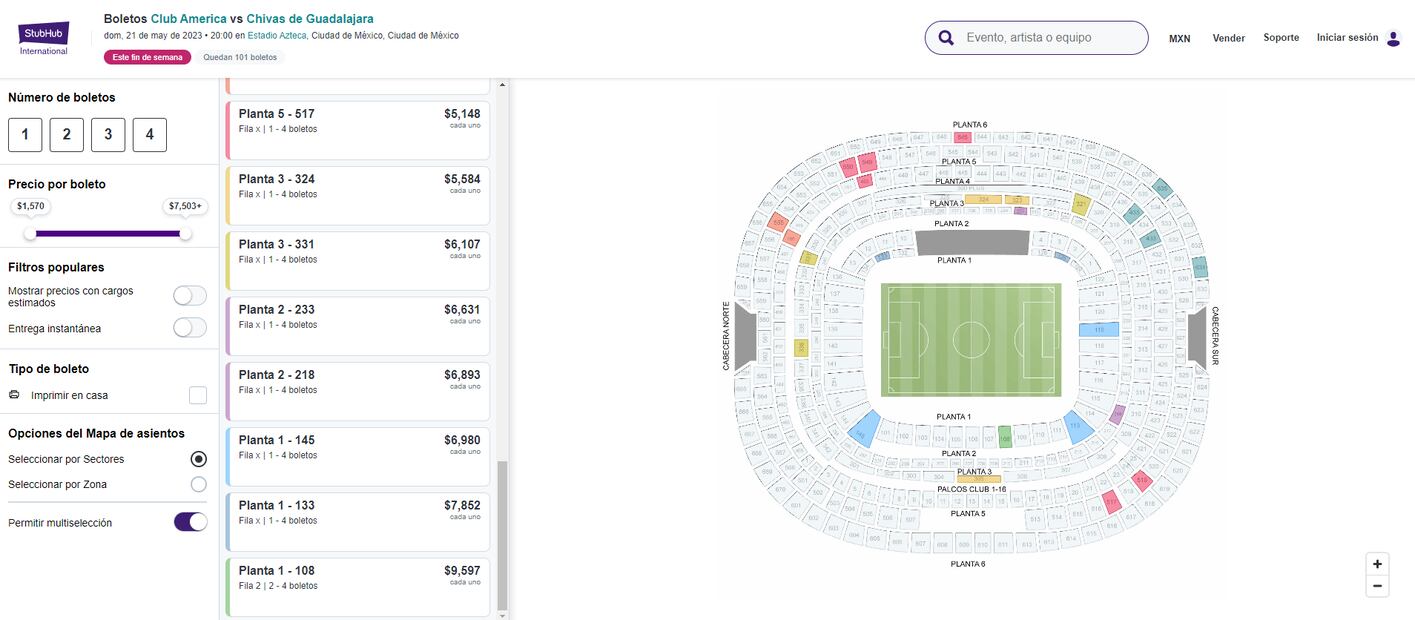Zoom out on the seat map
The image size is (1415, 620).
[x=1377, y=586]
